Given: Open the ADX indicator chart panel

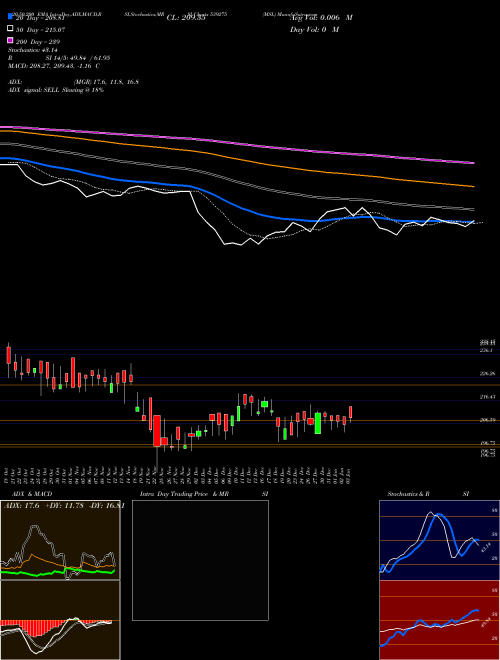Looking at the screenshot, I should click(x=60, y=540).
